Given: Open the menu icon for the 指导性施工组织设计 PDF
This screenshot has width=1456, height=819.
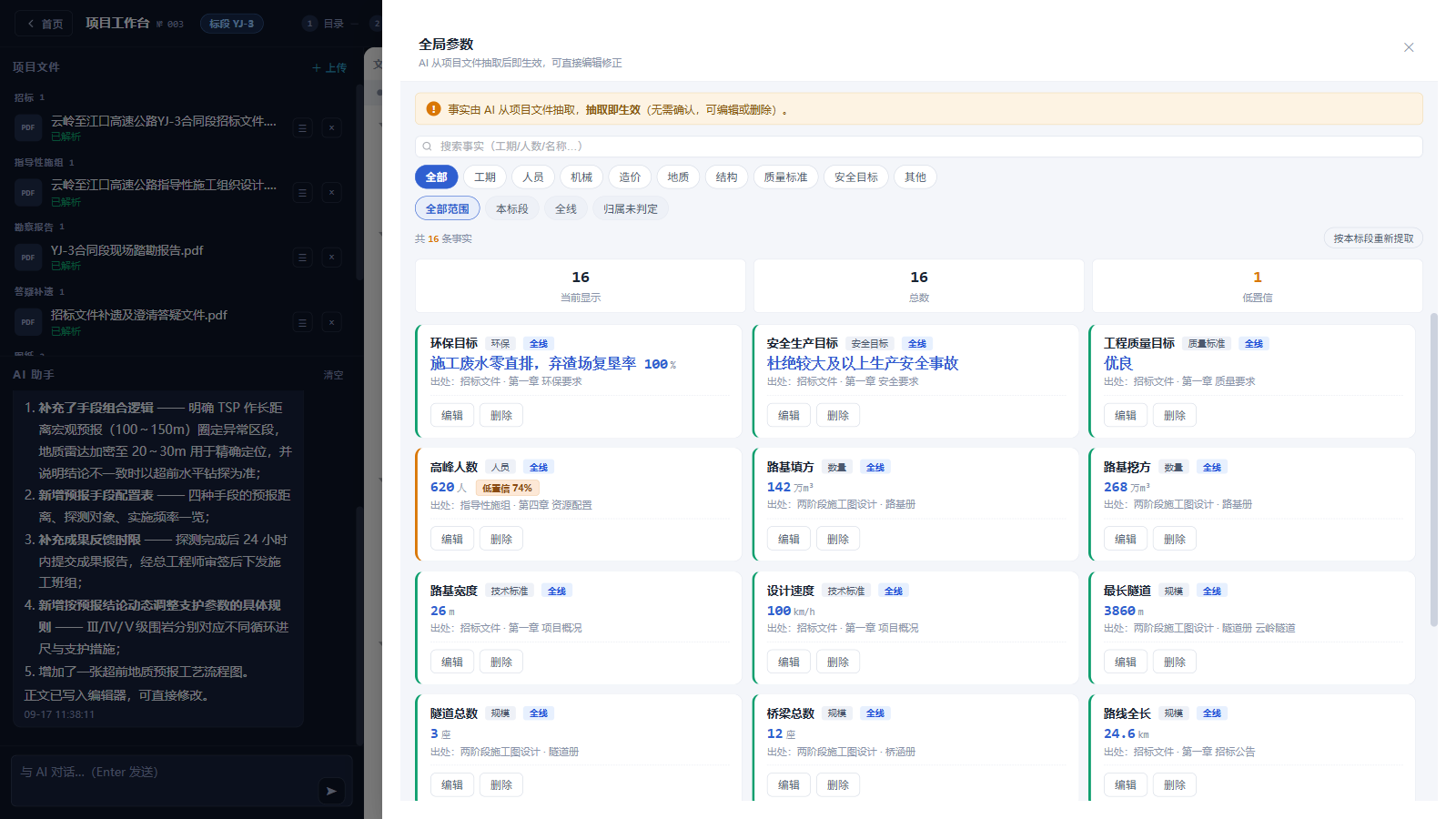Looking at the screenshot, I should point(303,193).
